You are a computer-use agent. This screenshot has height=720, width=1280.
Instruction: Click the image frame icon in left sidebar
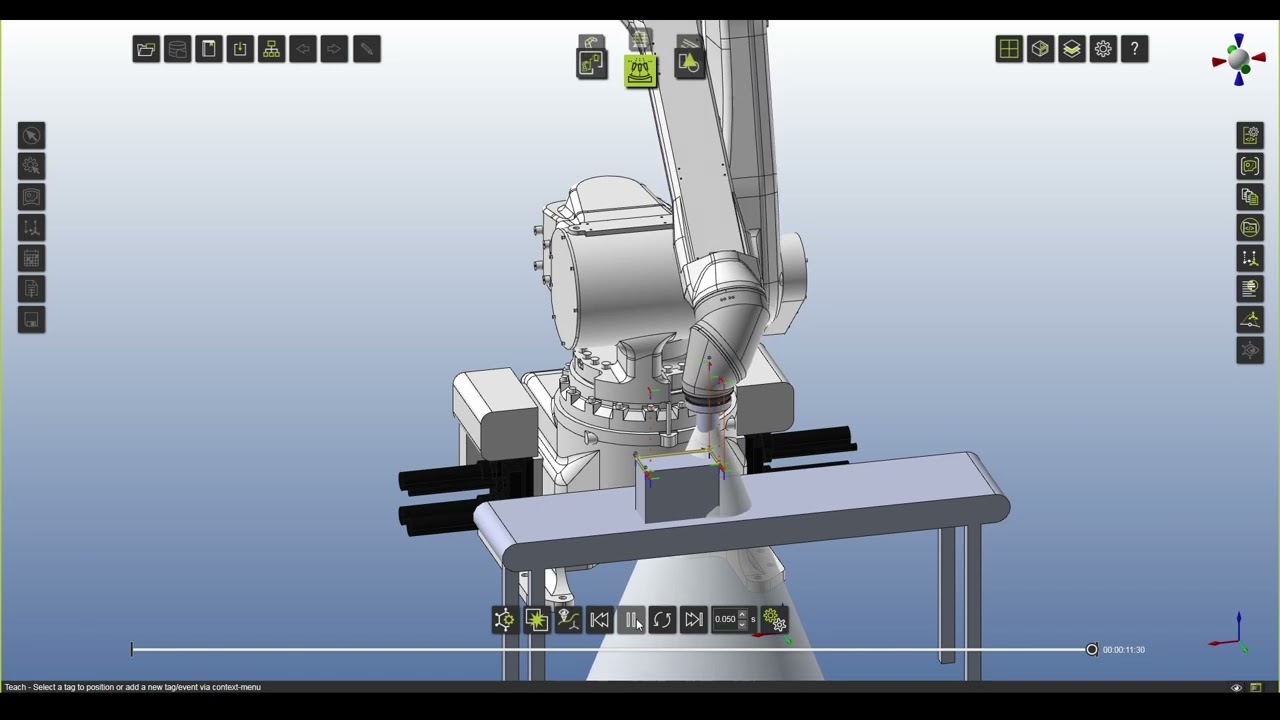coord(31,197)
